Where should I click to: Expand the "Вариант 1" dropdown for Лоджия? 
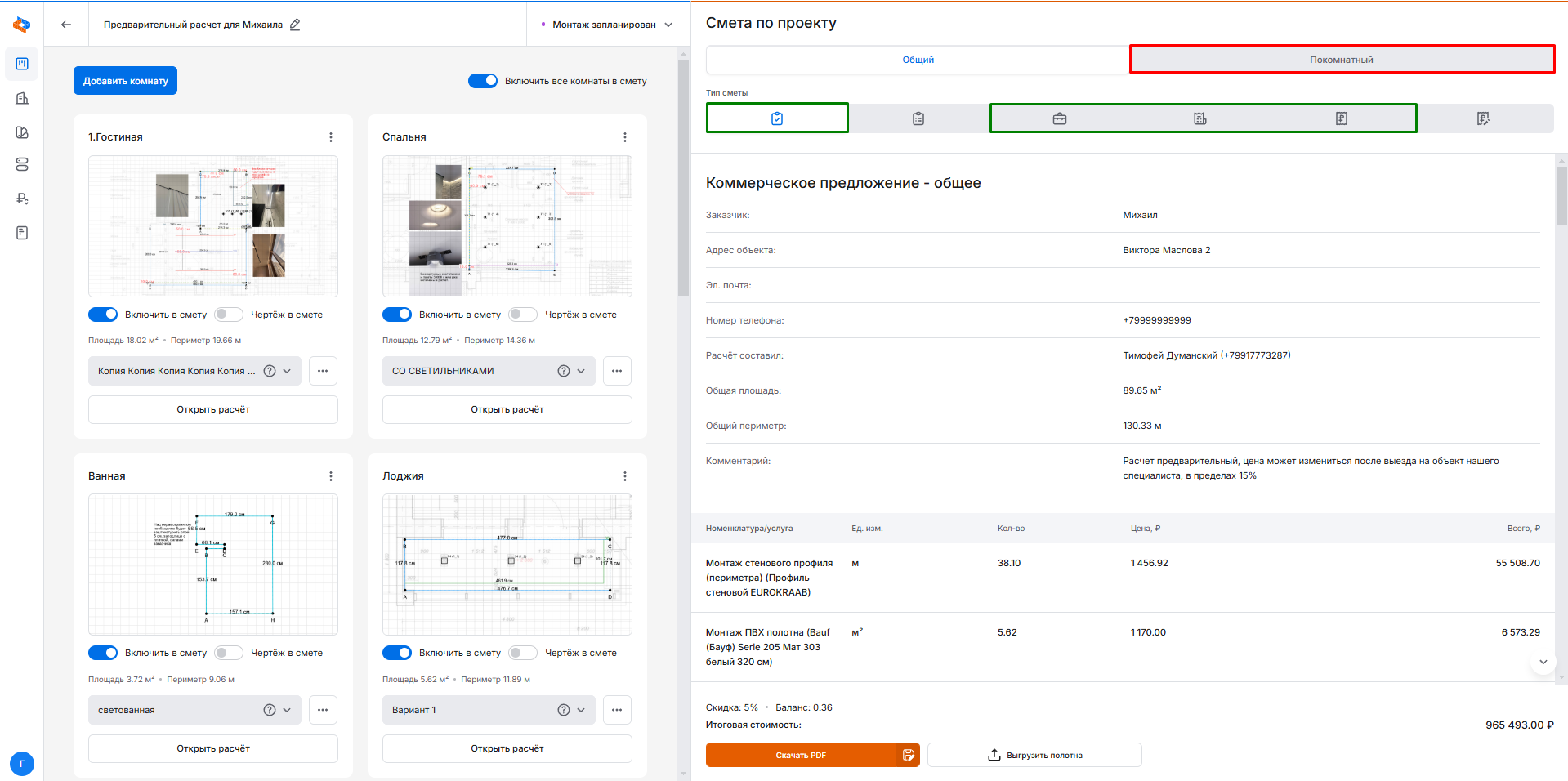click(581, 710)
